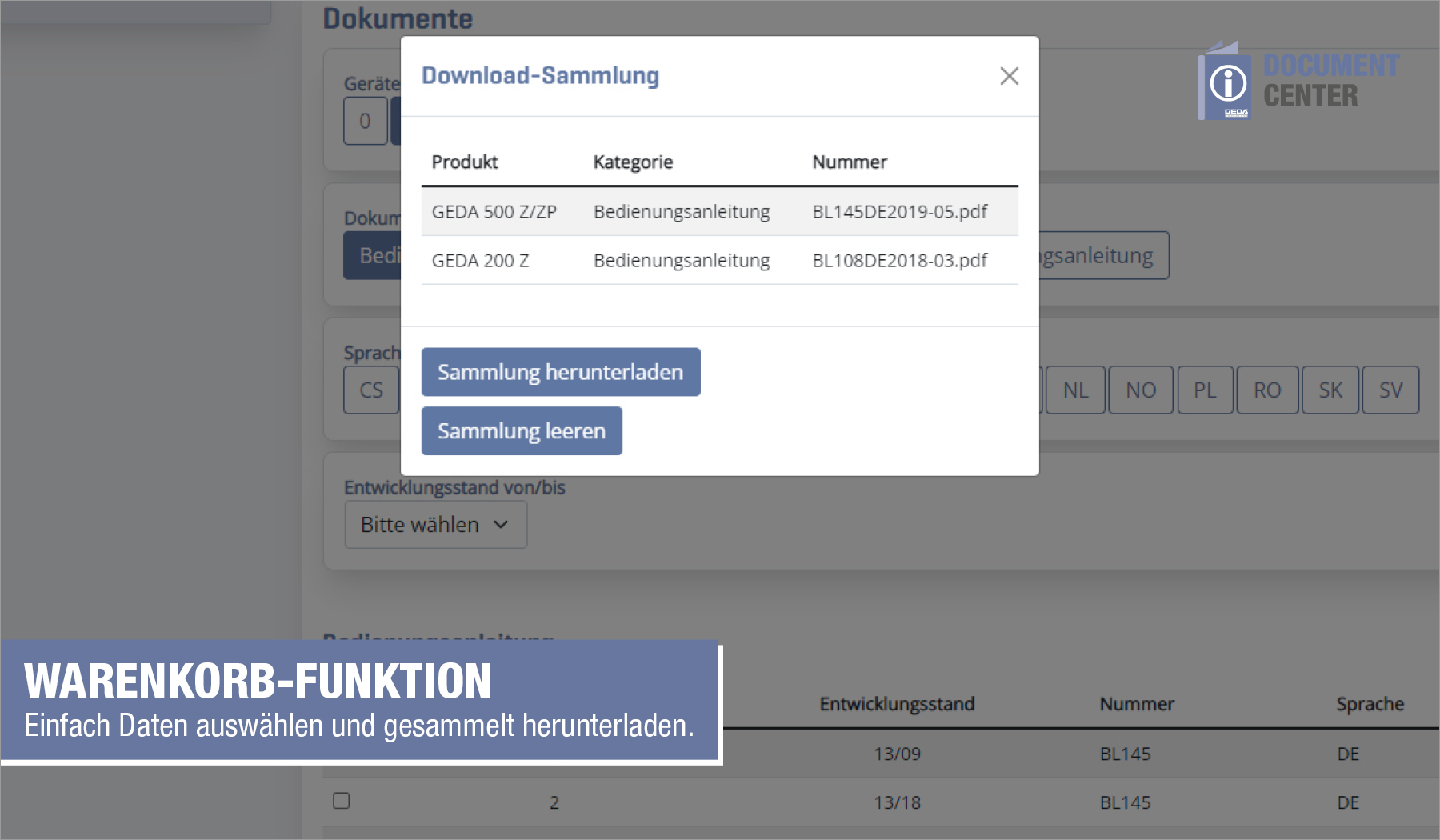Open the Document Center logo icon
The image size is (1440, 840).
pyautogui.click(x=1225, y=82)
